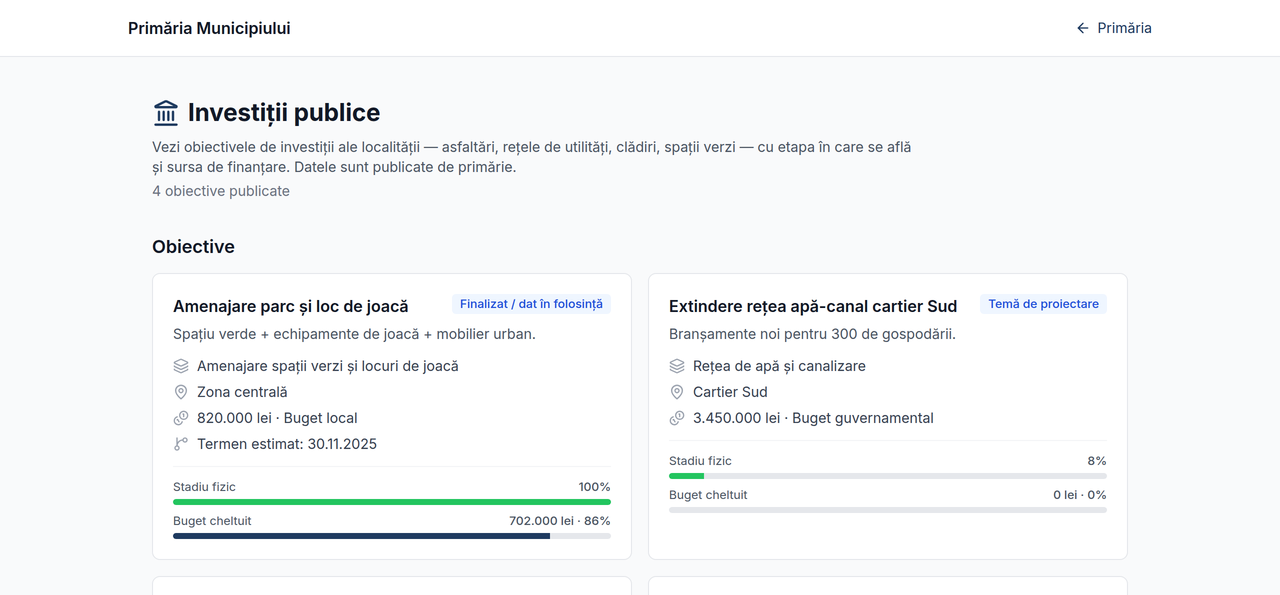This screenshot has width=1280, height=595.
Task: Click the Finalizat / dat în folosință badge
Action: pos(531,304)
